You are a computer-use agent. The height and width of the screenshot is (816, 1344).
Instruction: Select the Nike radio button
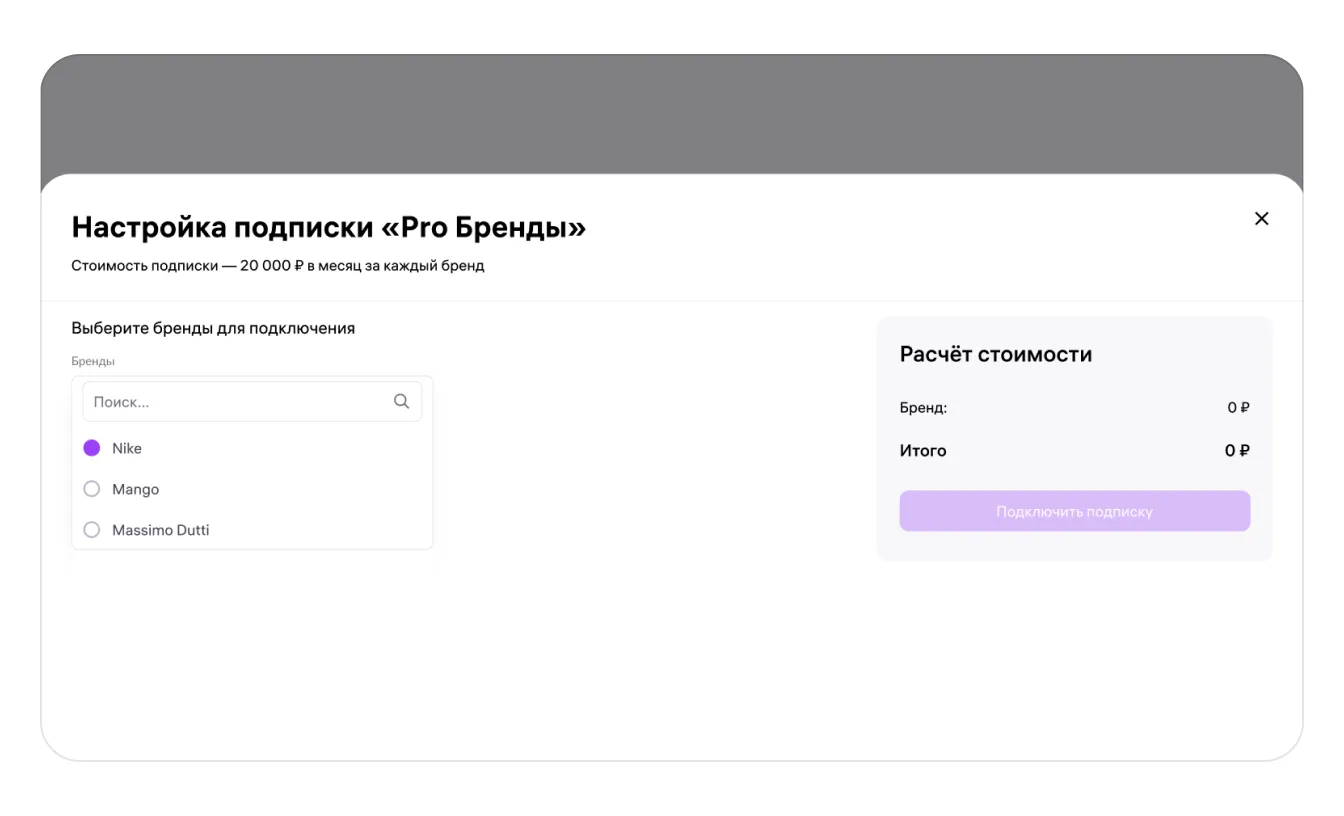click(92, 448)
